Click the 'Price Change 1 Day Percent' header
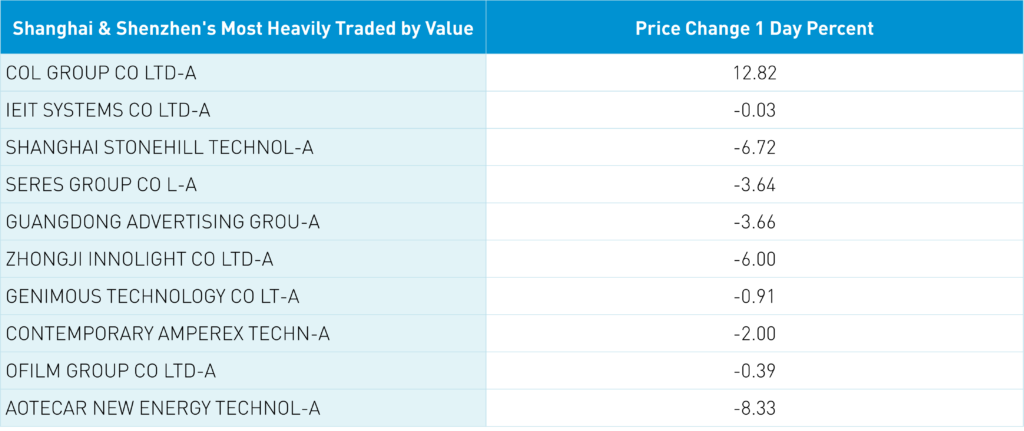This screenshot has height=431, width=1024. tap(754, 28)
